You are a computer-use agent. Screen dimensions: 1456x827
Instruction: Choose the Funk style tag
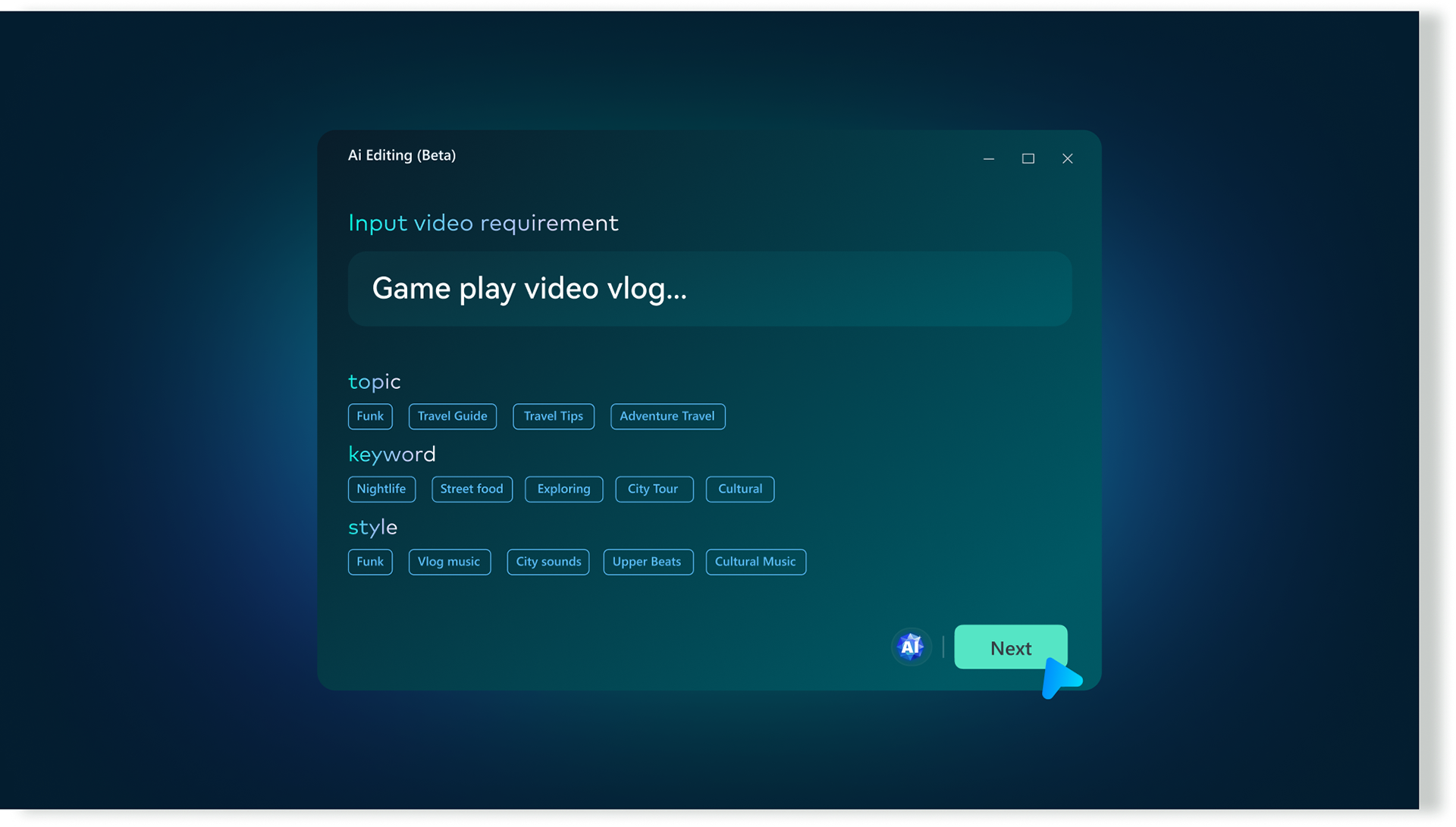coord(370,562)
